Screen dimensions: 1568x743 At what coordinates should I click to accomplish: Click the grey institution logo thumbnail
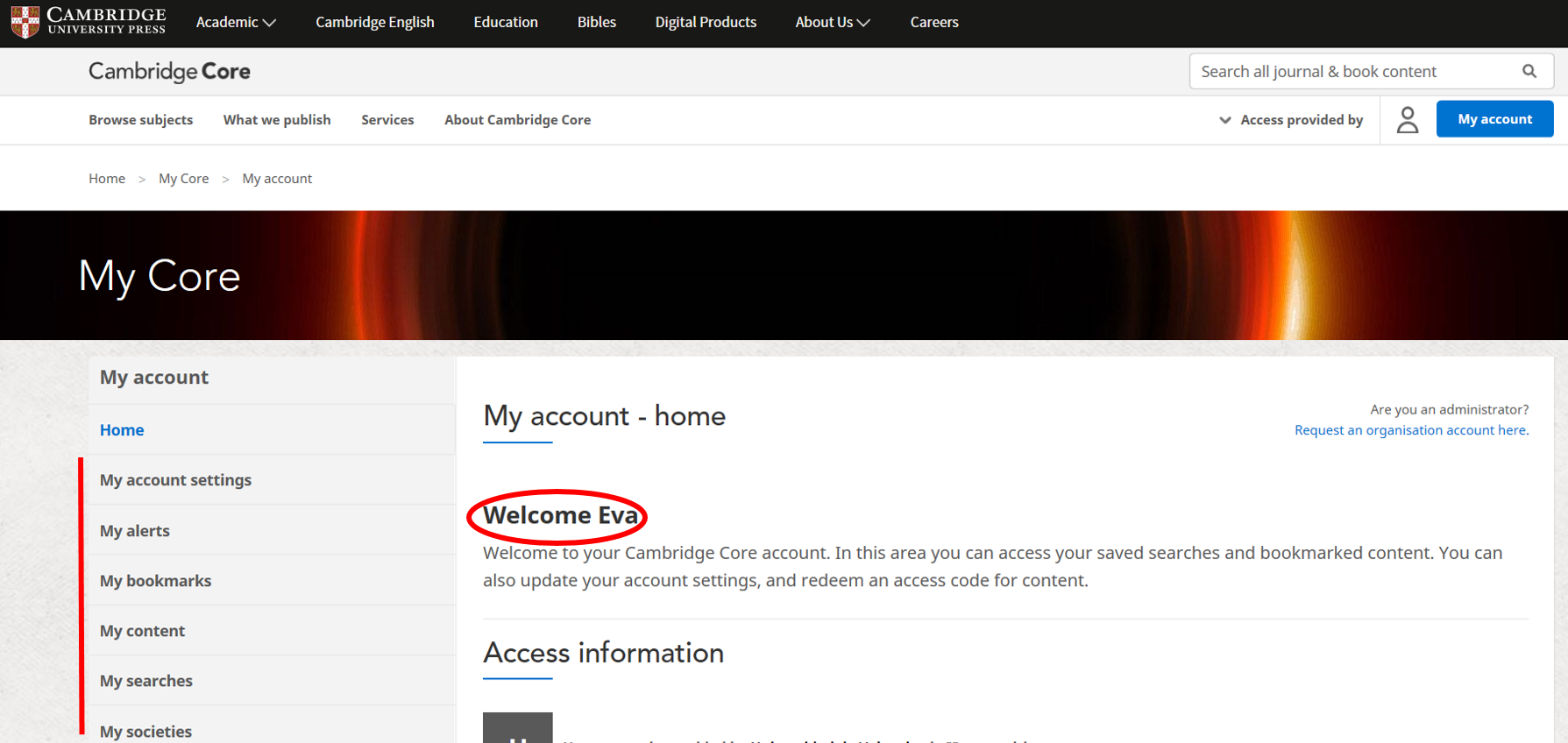(518, 728)
